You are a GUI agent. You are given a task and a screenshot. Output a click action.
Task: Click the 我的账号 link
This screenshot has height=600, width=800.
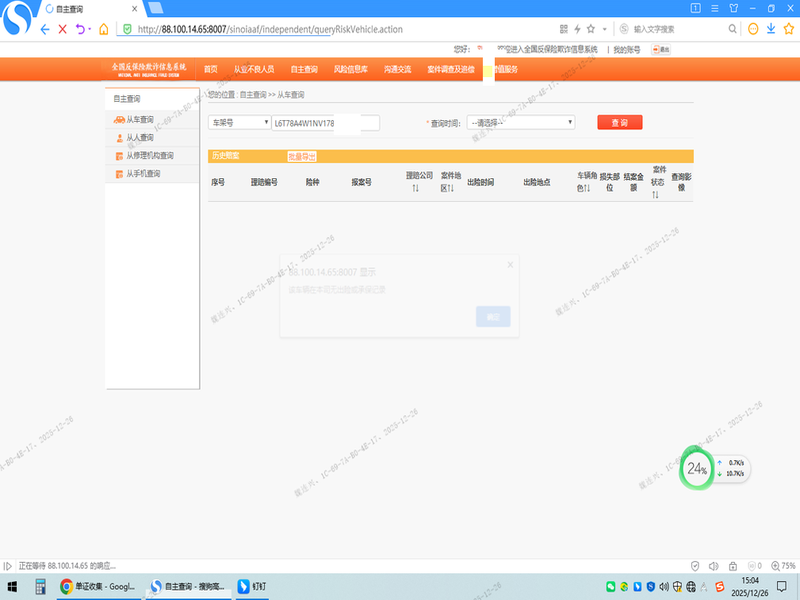[x=626, y=48]
